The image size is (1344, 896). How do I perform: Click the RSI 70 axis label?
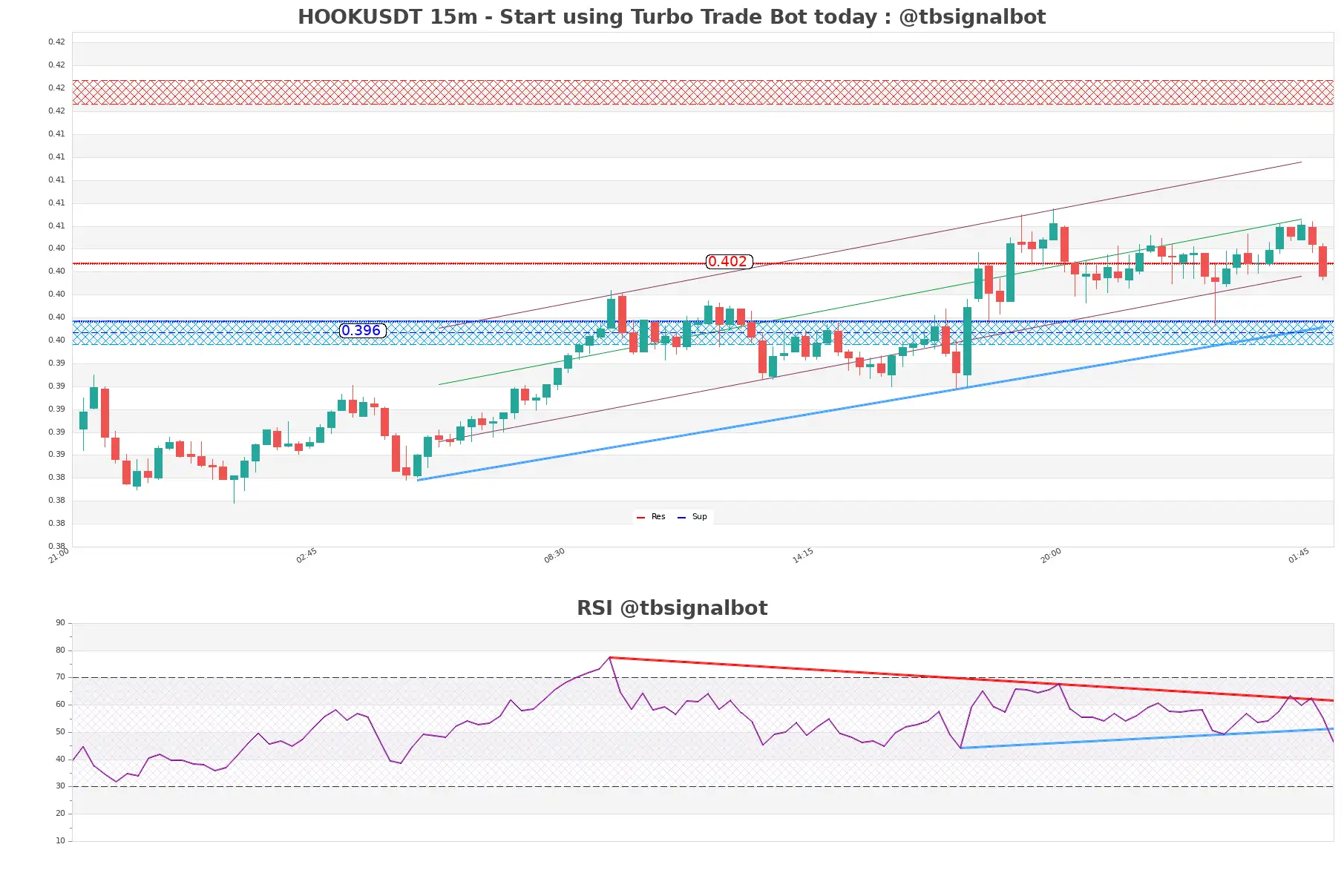60,677
